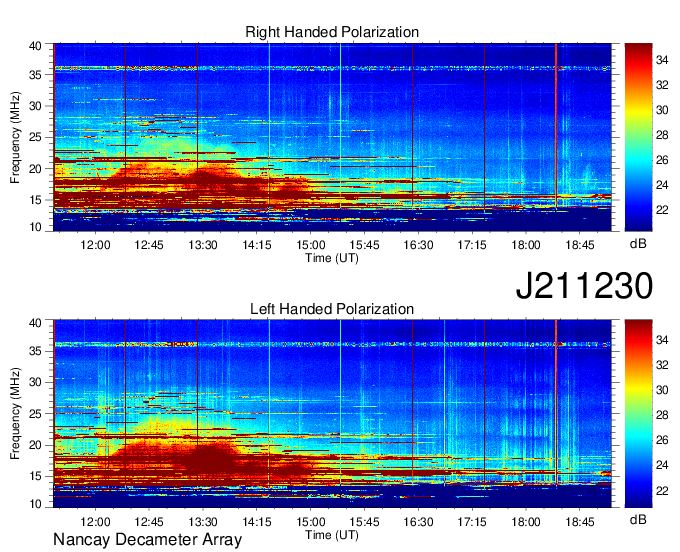Click the 12:00 tick under the top plot
This screenshot has width=680, height=552.
(95, 245)
